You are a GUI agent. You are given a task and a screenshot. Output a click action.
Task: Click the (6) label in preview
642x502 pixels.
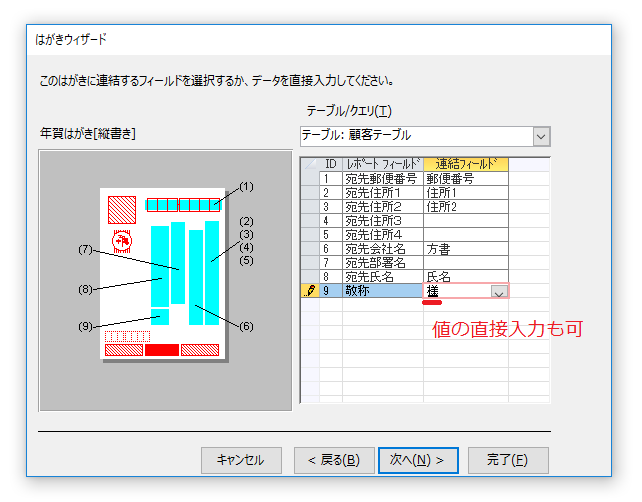(246, 326)
